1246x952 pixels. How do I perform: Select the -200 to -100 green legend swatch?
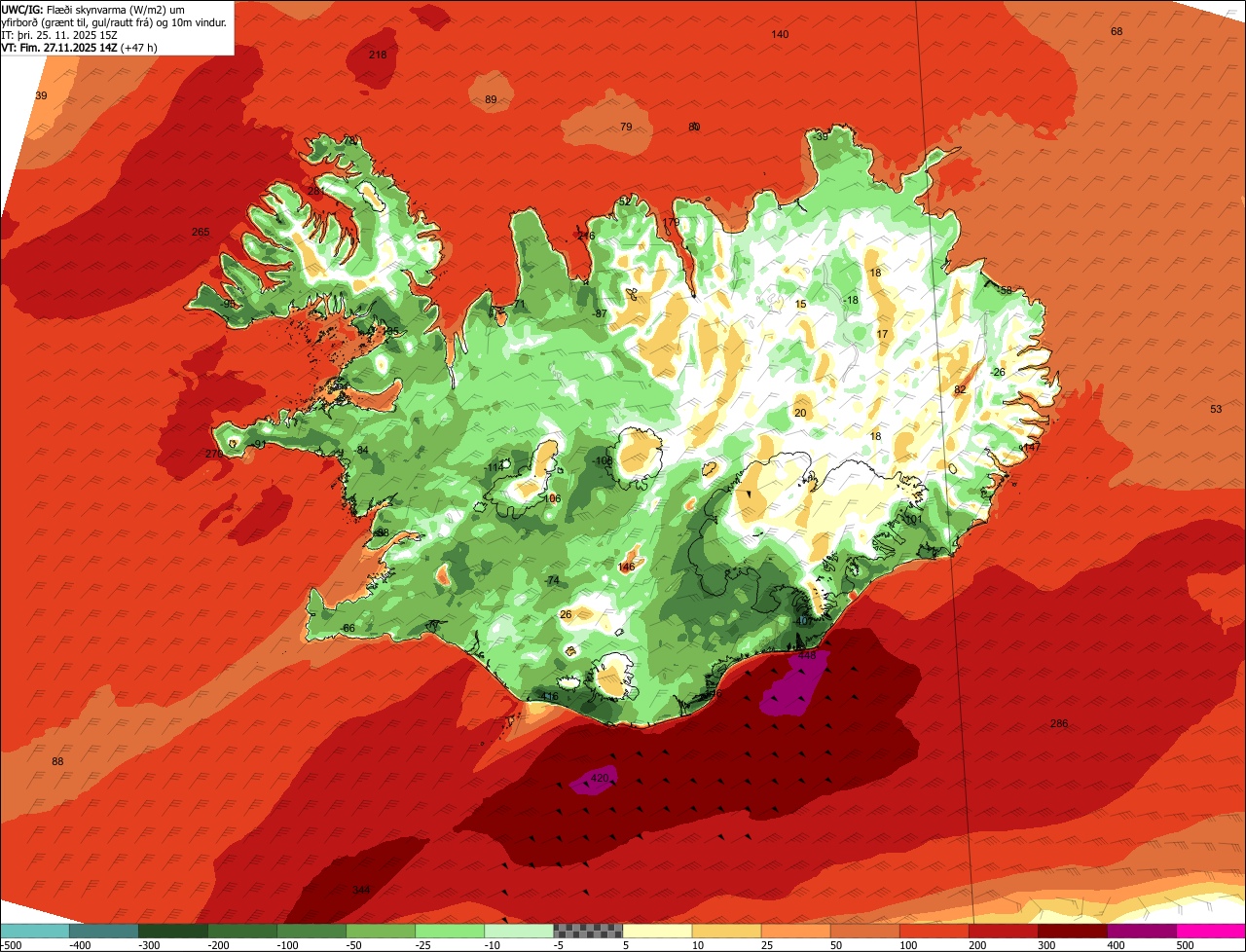point(241,931)
